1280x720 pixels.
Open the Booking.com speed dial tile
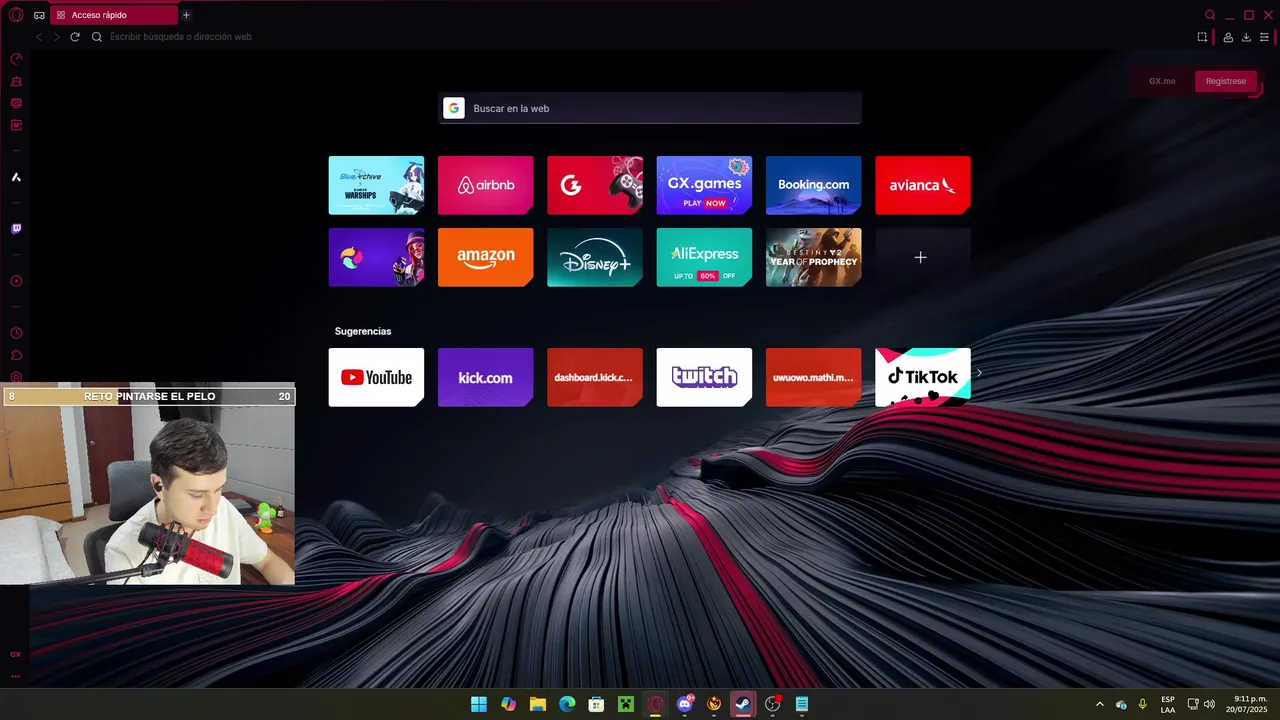(813, 185)
